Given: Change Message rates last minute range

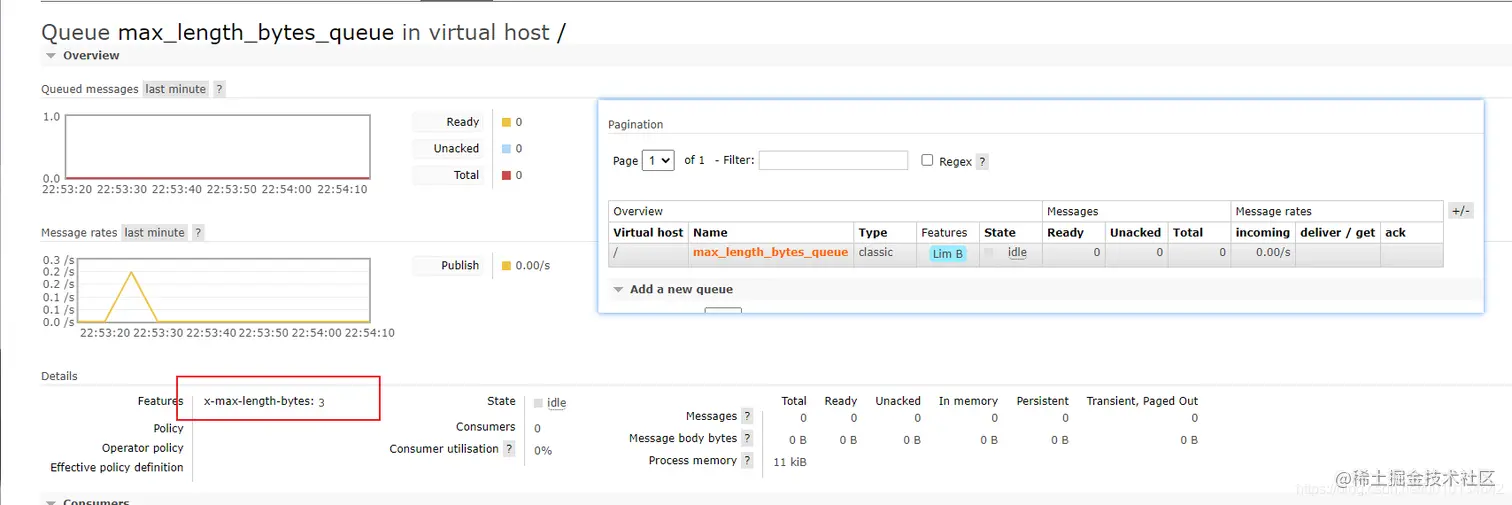Looking at the screenshot, I should point(154,232).
